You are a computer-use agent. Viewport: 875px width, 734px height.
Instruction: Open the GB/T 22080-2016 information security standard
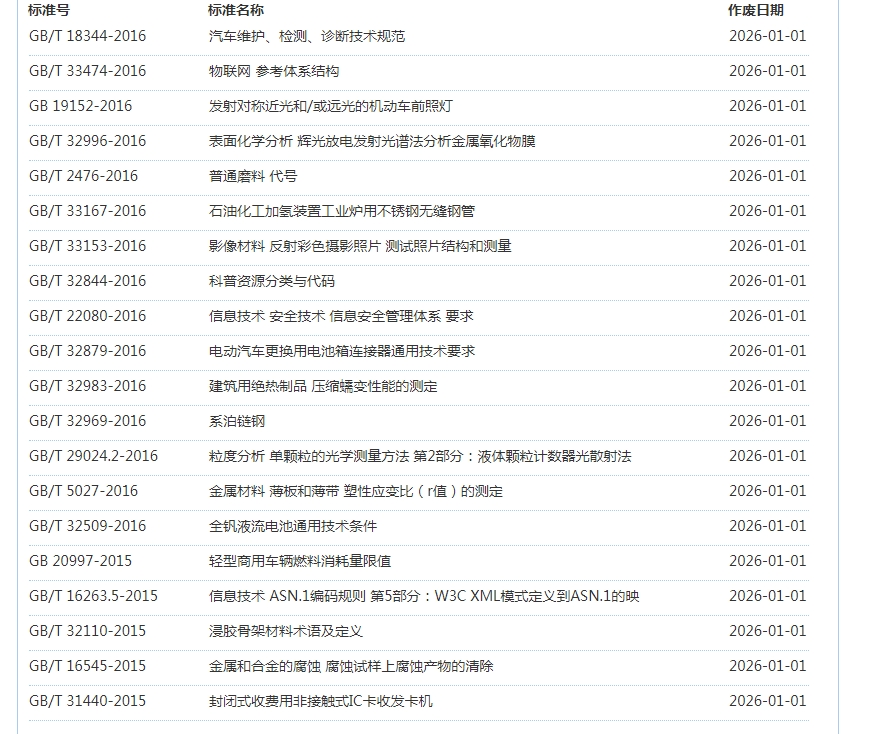coord(87,316)
